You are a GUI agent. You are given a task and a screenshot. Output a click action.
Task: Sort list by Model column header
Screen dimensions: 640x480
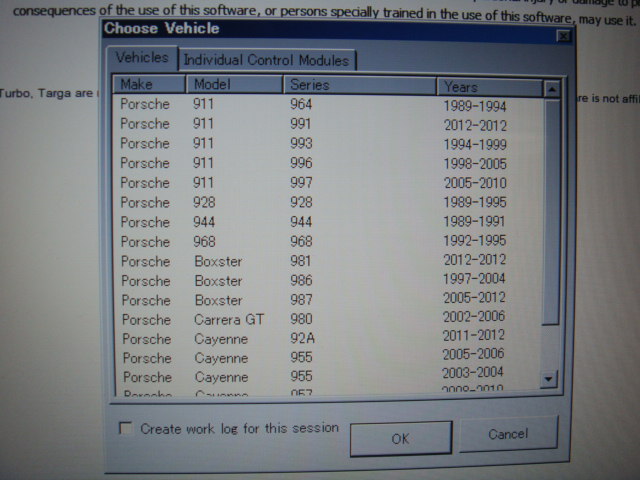tap(234, 85)
